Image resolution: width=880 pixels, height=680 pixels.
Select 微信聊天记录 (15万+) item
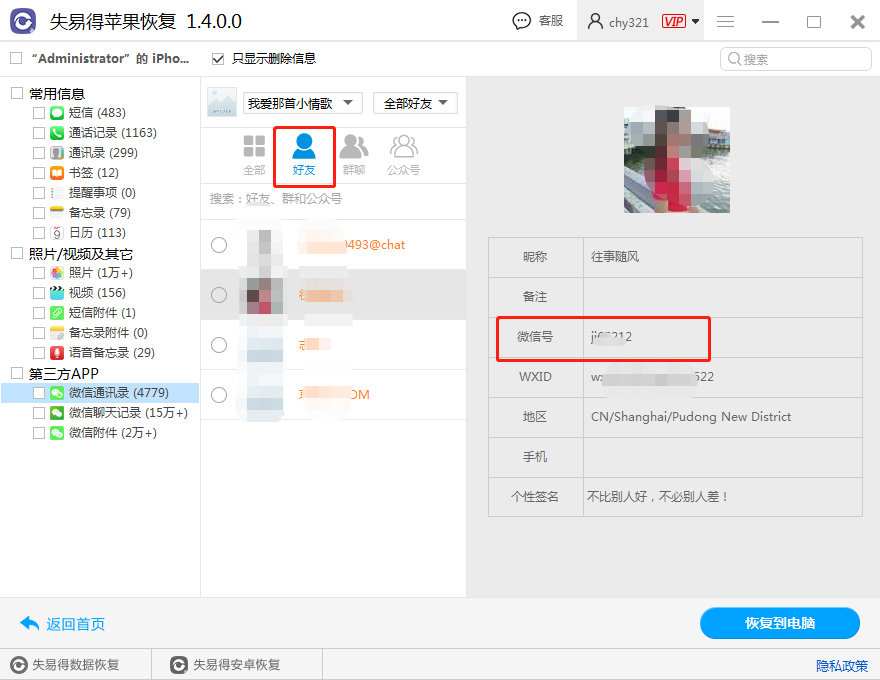[x=128, y=413]
